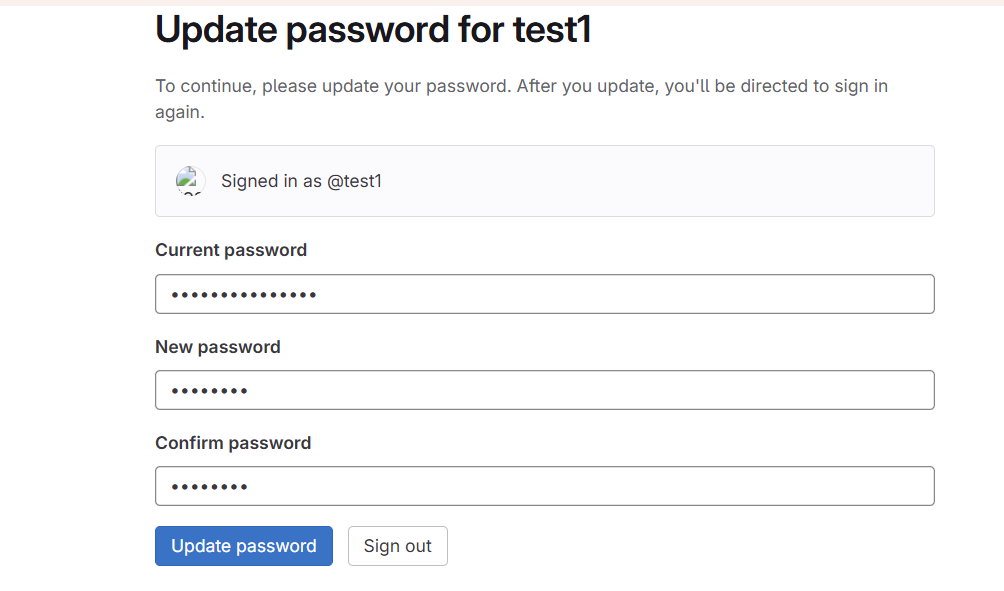Screen dimensions: 1004x591
Task: Click the New password label
Action: (218, 346)
